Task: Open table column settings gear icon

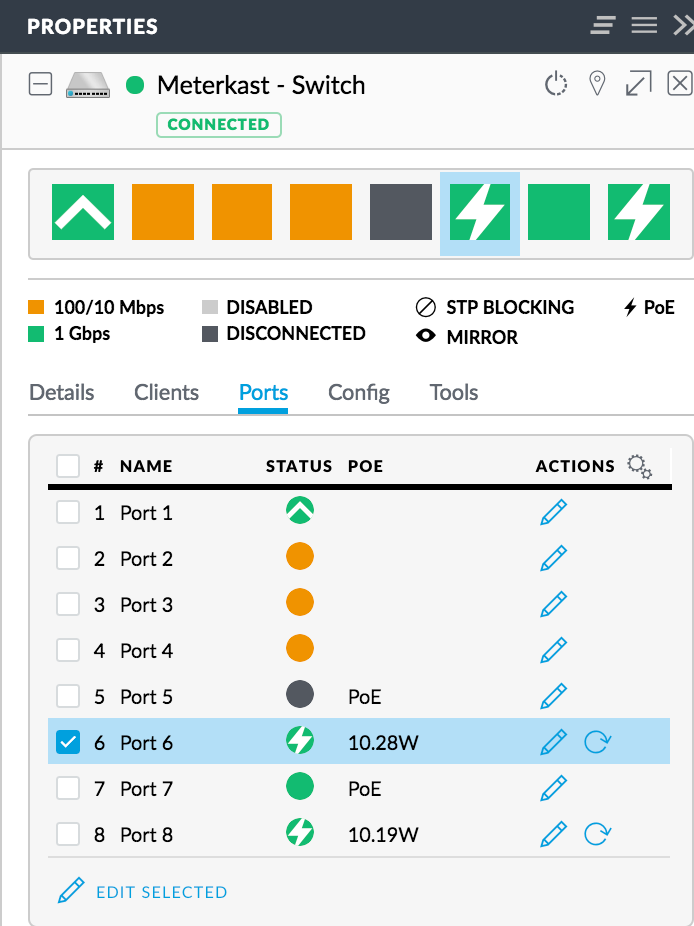Action: point(640,467)
